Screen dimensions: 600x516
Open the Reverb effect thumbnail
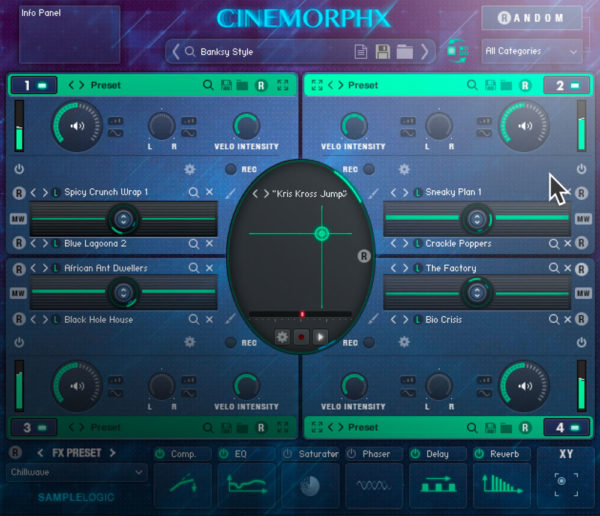[502, 485]
